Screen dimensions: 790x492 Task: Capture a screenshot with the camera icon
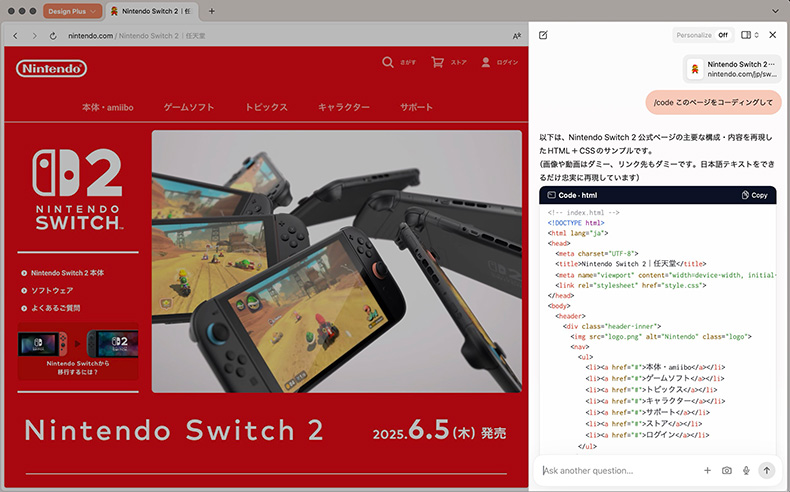tap(727, 470)
